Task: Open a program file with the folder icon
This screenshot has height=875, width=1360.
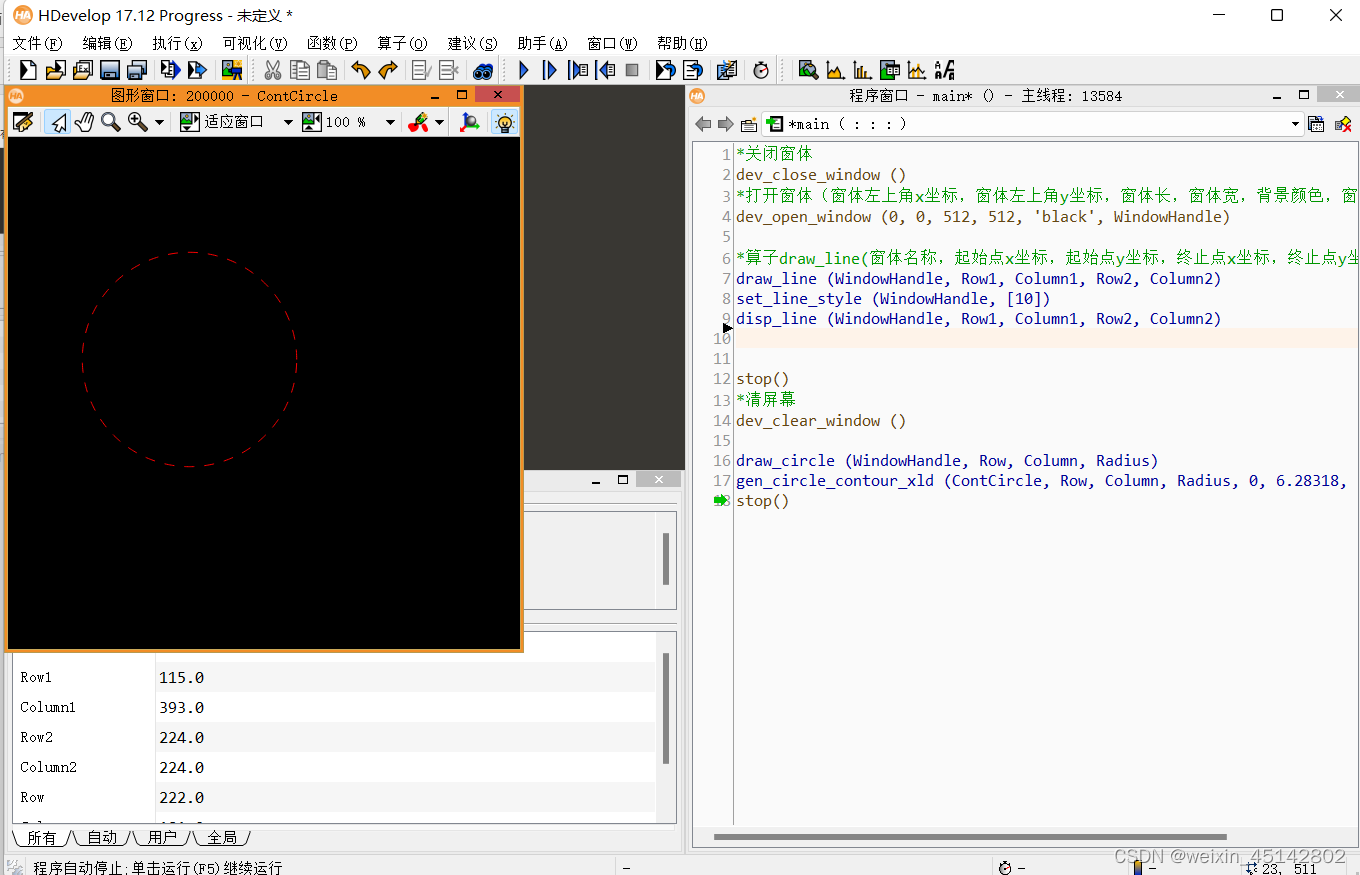Action: [55, 70]
